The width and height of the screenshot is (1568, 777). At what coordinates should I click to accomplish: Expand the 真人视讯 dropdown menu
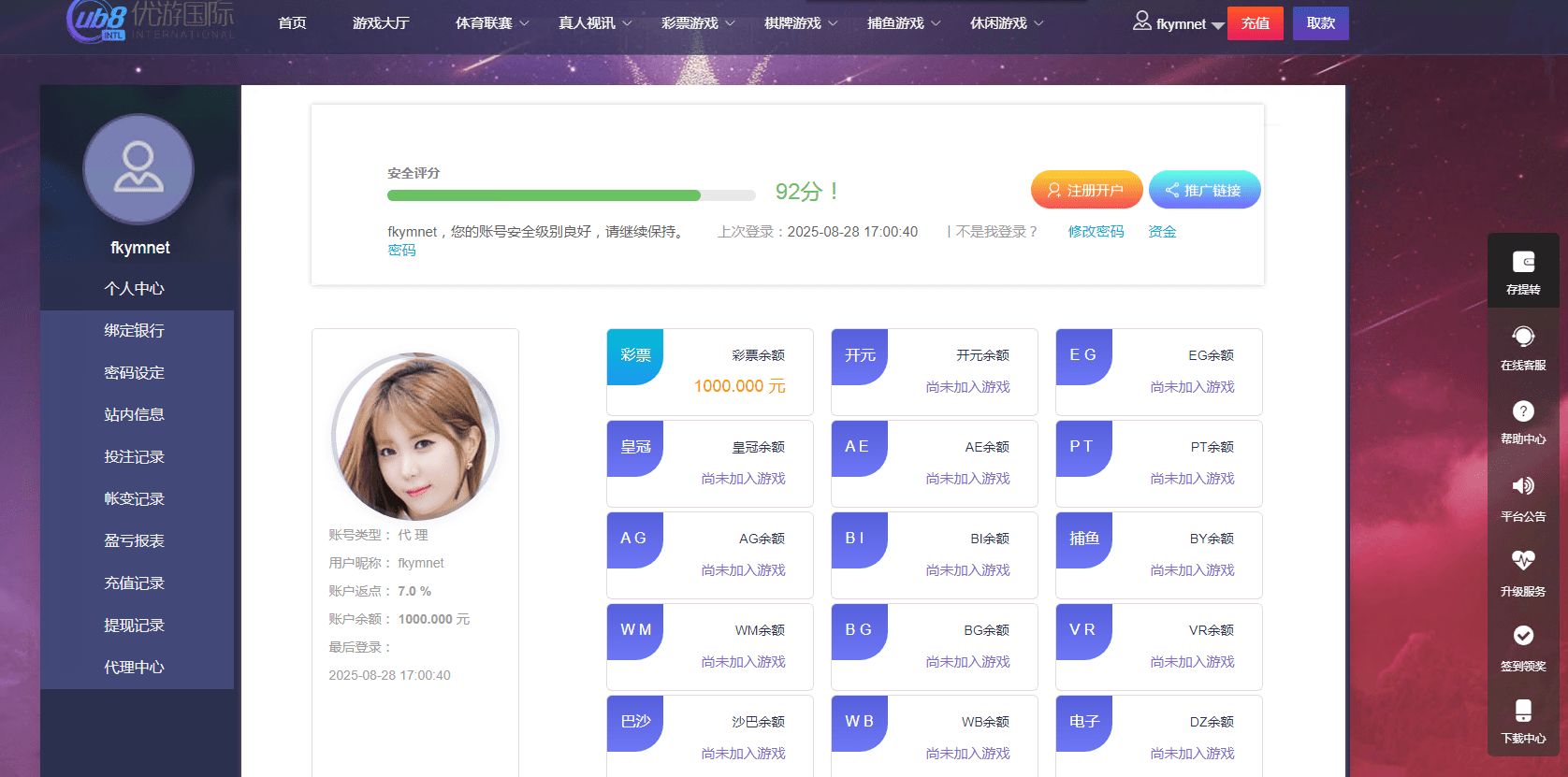[x=595, y=23]
